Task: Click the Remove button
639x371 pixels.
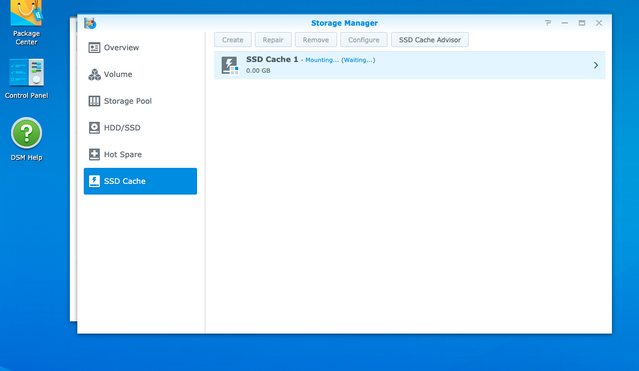Action: [316, 40]
